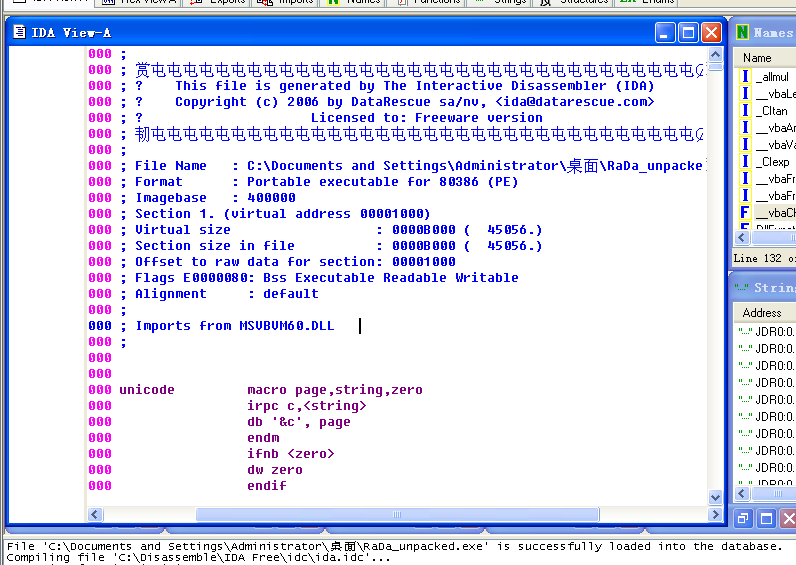Switch to the Functions tab
The height and width of the screenshot is (565, 796).
pyautogui.click(x=429, y=2)
